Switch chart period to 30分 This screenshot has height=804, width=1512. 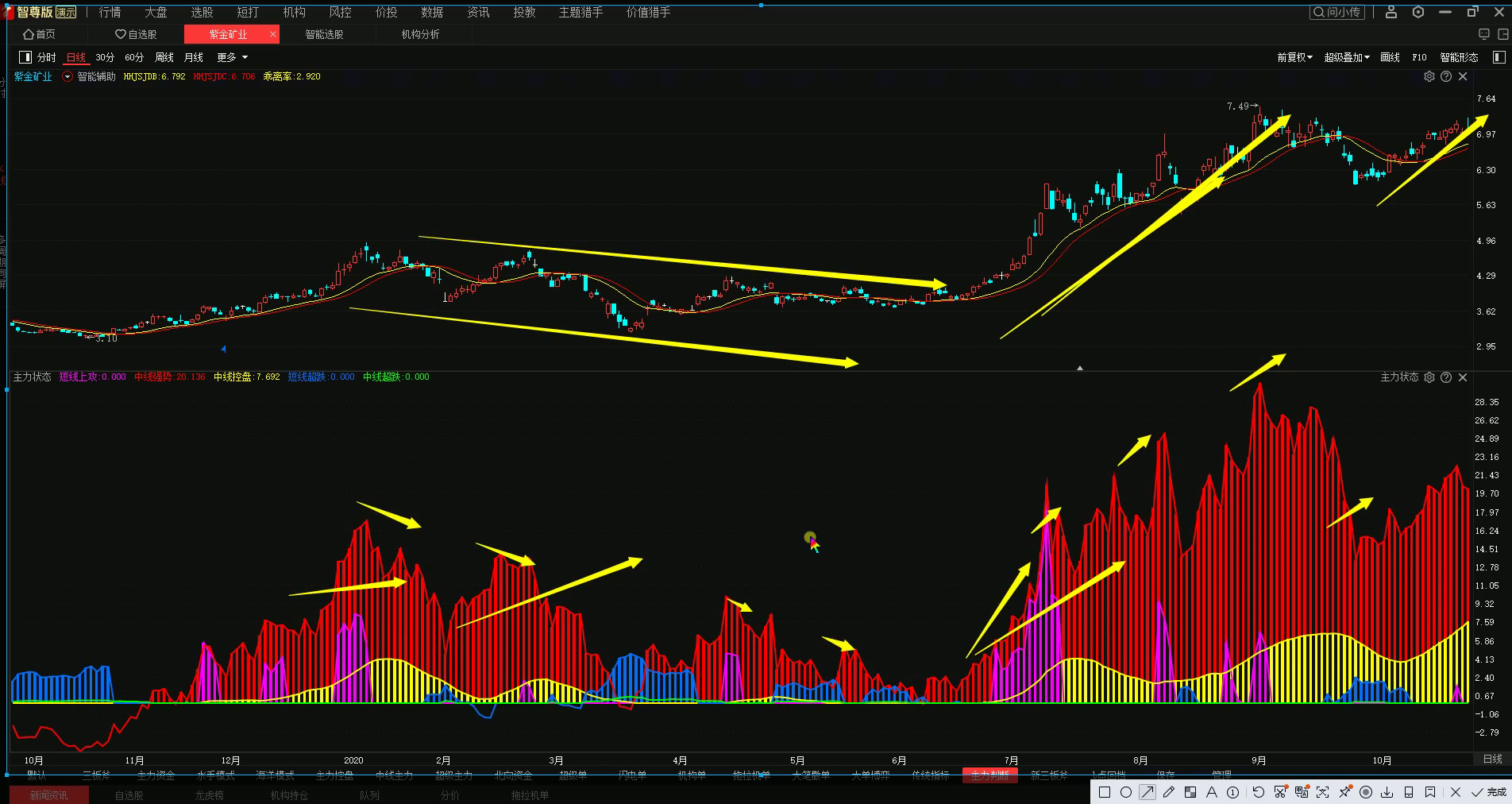pyautogui.click(x=105, y=57)
